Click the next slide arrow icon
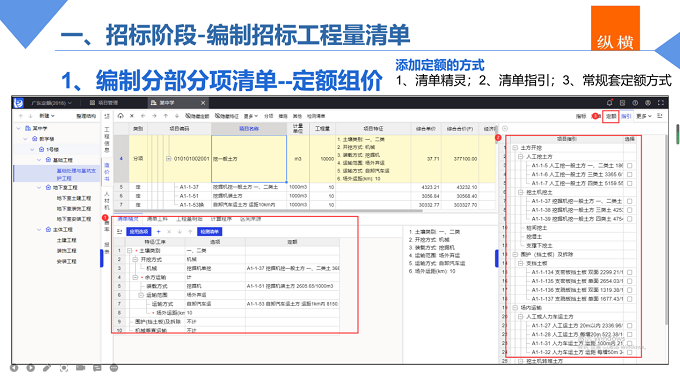 click(30, 368)
